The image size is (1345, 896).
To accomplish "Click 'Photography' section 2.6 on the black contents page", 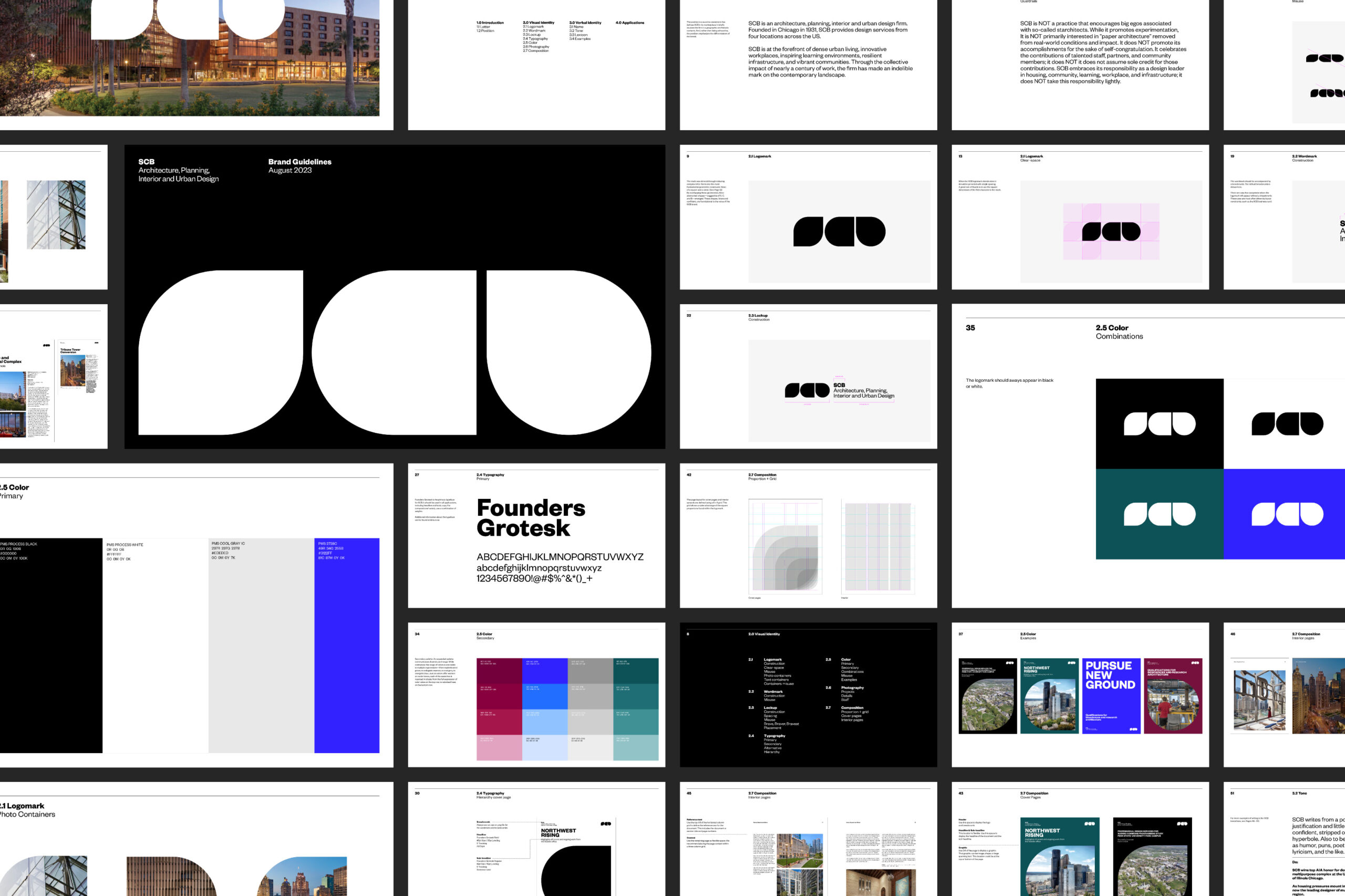I will tap(852, 687).
